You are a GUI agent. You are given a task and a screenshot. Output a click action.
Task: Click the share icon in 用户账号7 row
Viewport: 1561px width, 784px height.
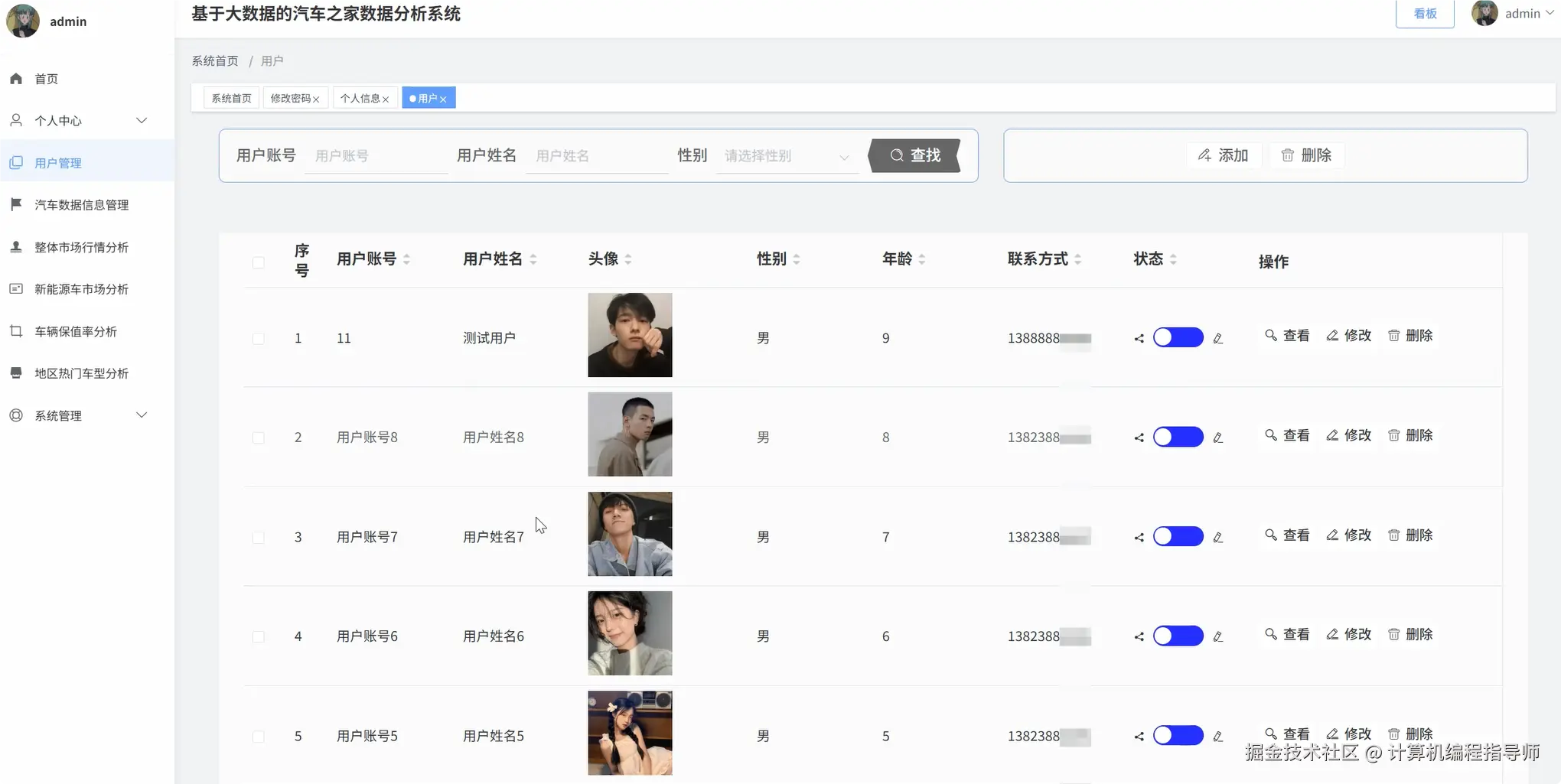click(1139, 537)
